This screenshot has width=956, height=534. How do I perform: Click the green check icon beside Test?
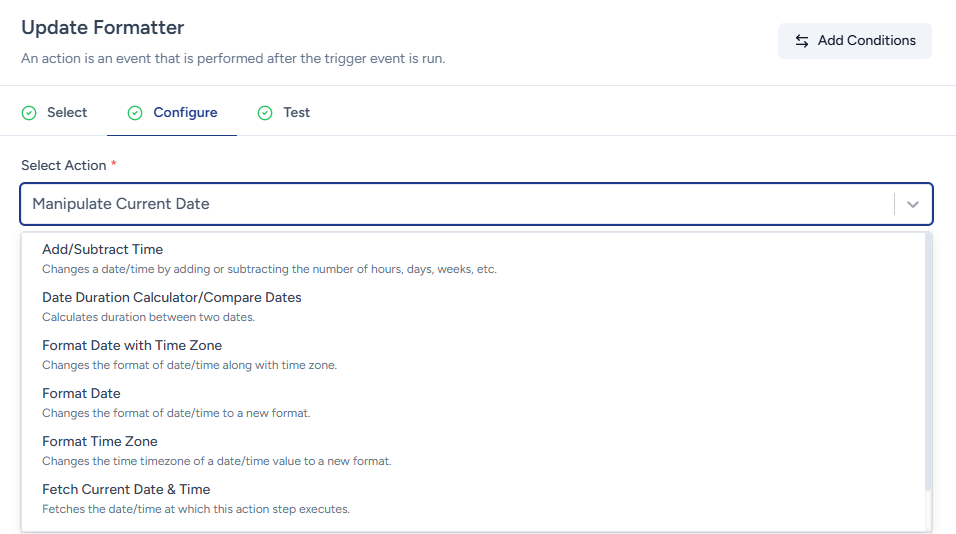pyautogui.click(x=265, y=113)
